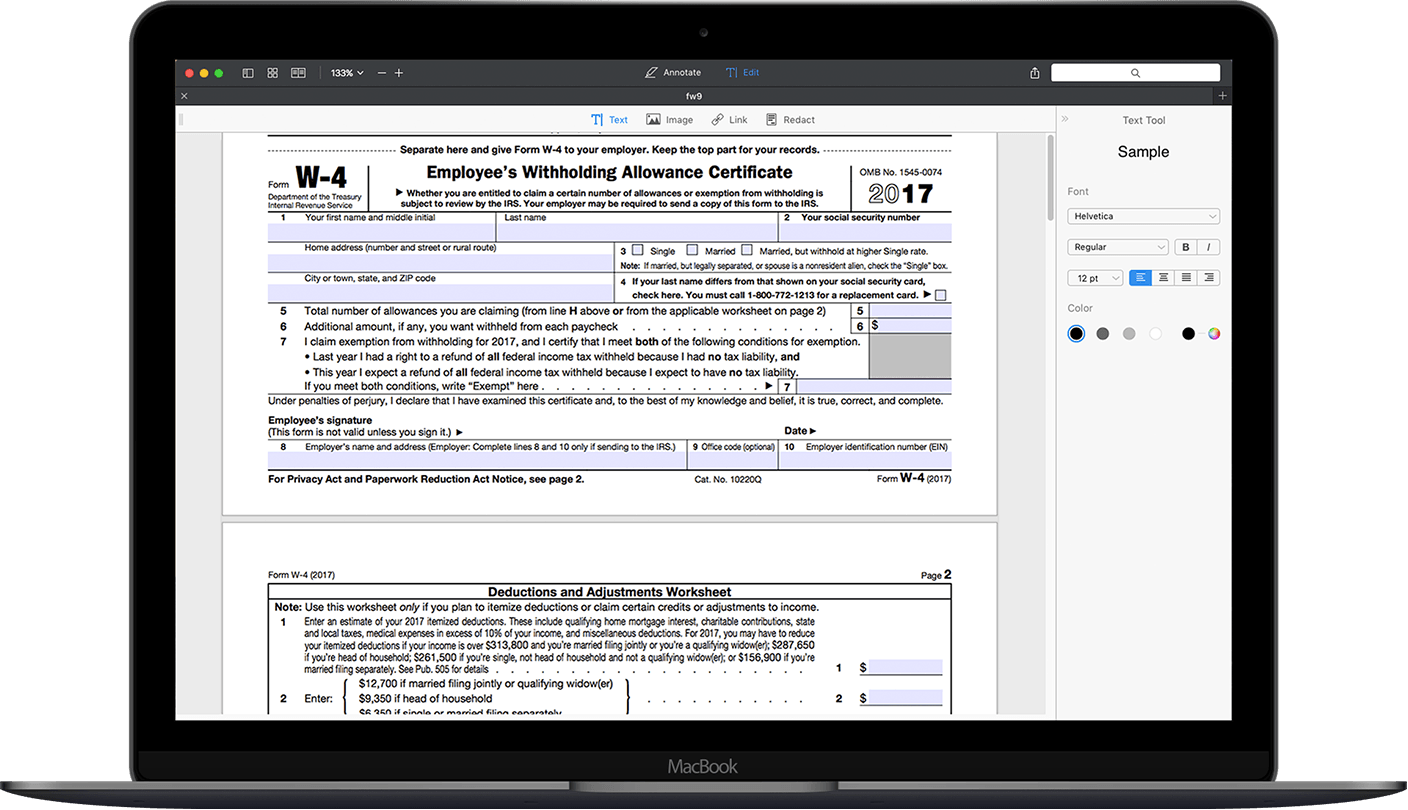Image resolution: width=1408 pixels, height=810 pixels.
Task: Toggle bold text formatting
Action: point(1186,247)
